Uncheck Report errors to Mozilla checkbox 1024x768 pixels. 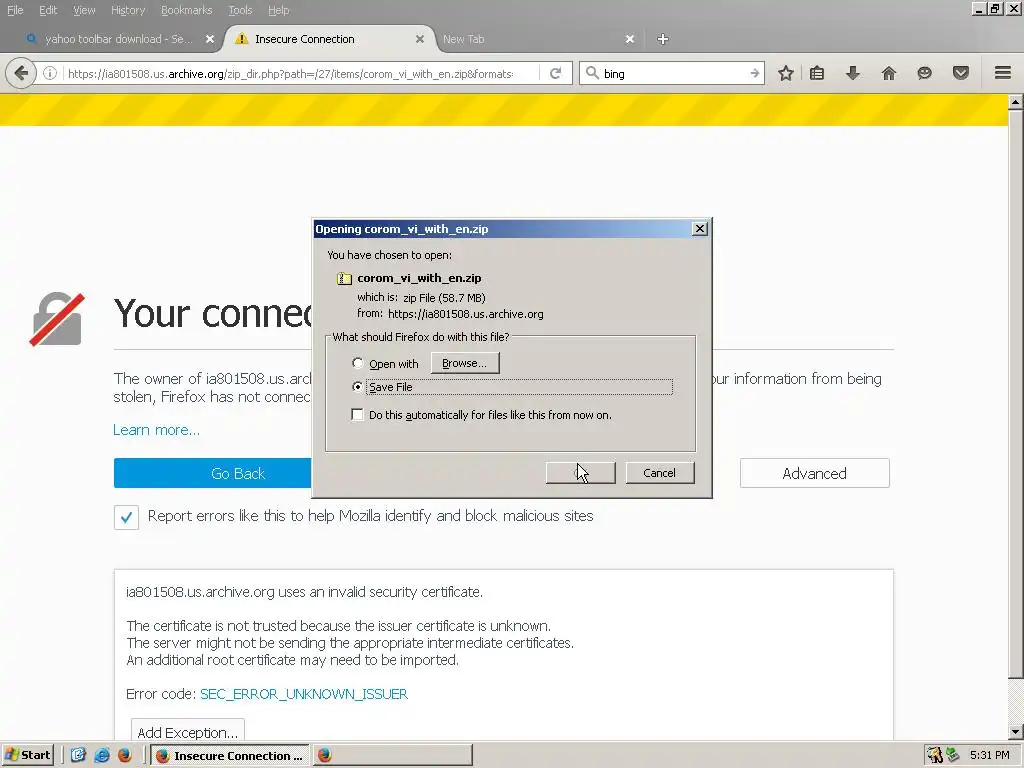coord(126,517)
